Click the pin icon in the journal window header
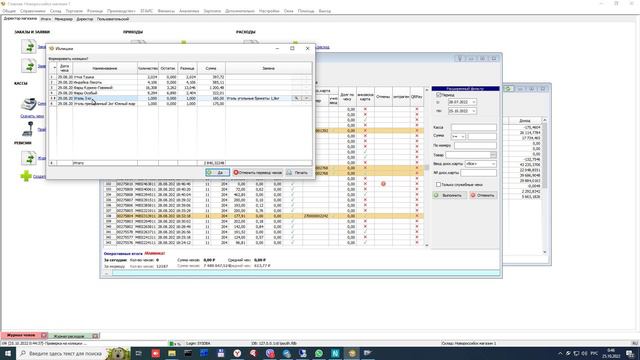The image size is (640, 360). click(x=460, y=59)
